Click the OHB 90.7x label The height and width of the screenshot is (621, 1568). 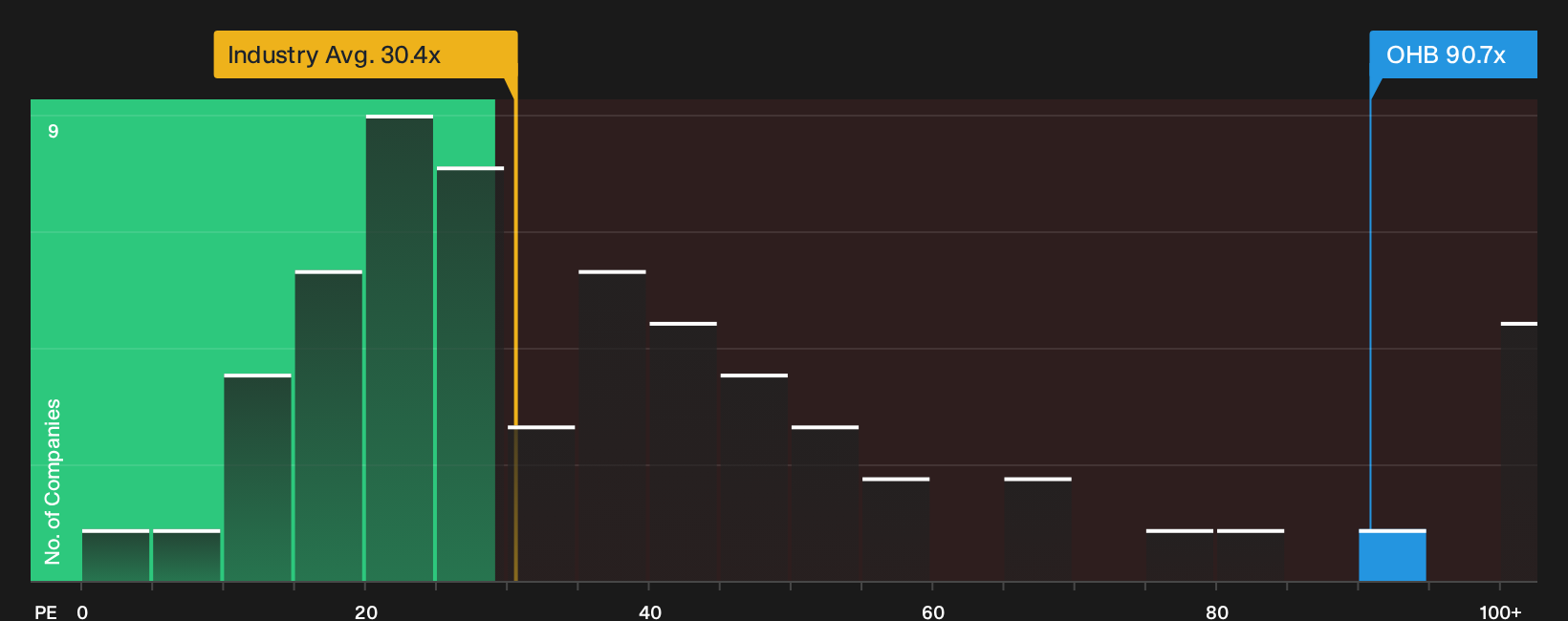click(x=1453, y=54)
